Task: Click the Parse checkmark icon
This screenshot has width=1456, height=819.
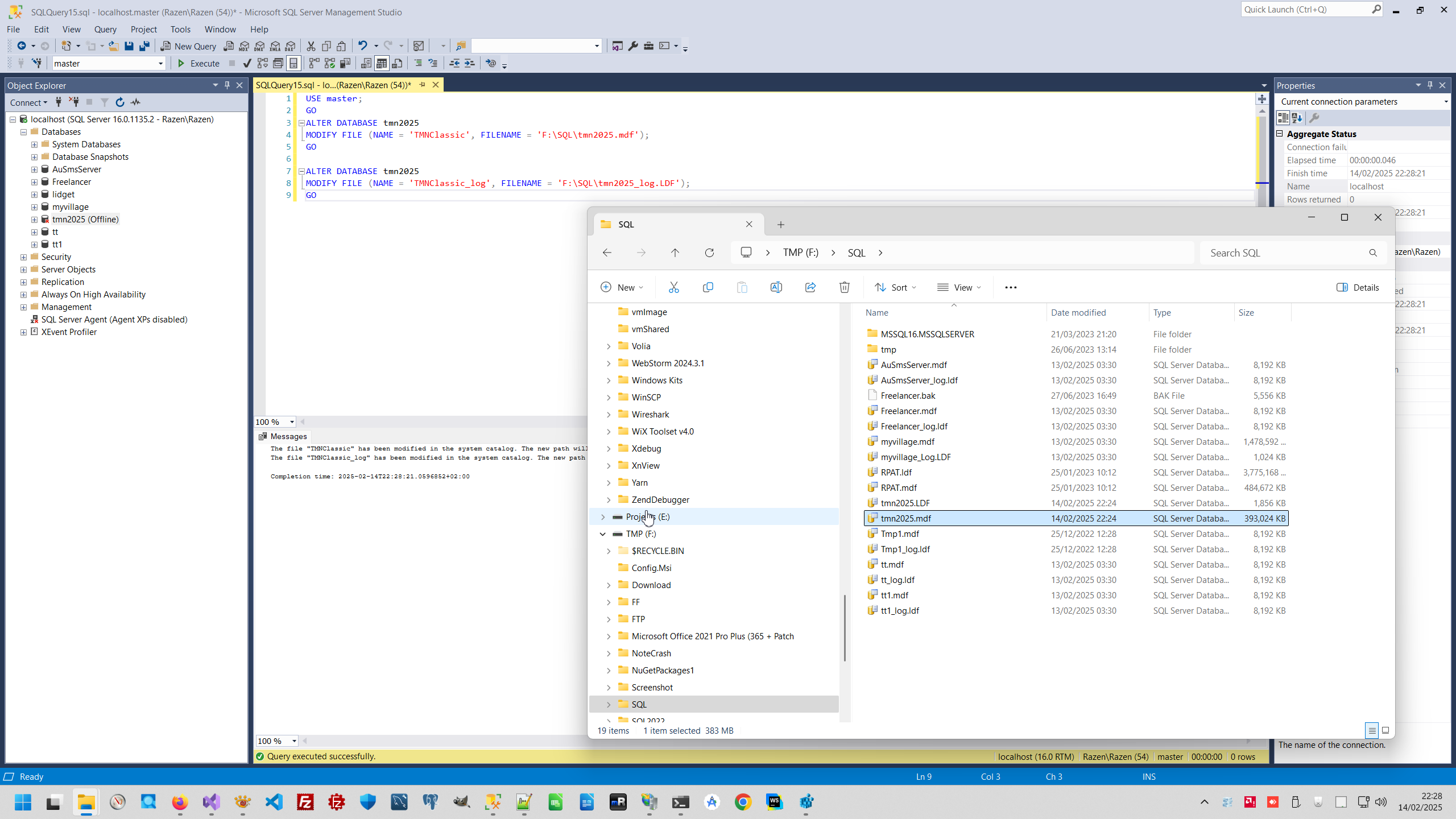Action: pos(247,63)
